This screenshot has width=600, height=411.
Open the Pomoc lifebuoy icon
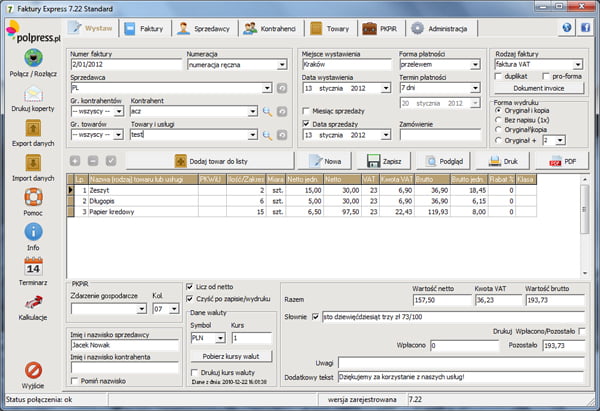(32, 200)
